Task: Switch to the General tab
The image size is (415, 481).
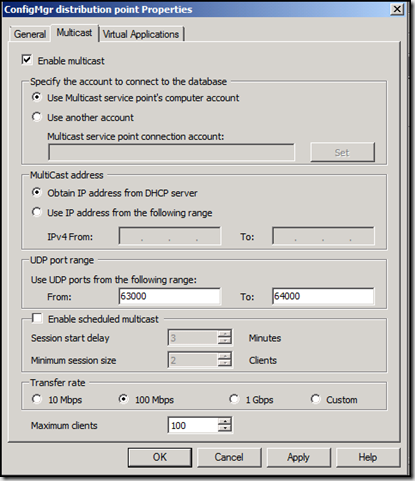Action: click(30, 34)
